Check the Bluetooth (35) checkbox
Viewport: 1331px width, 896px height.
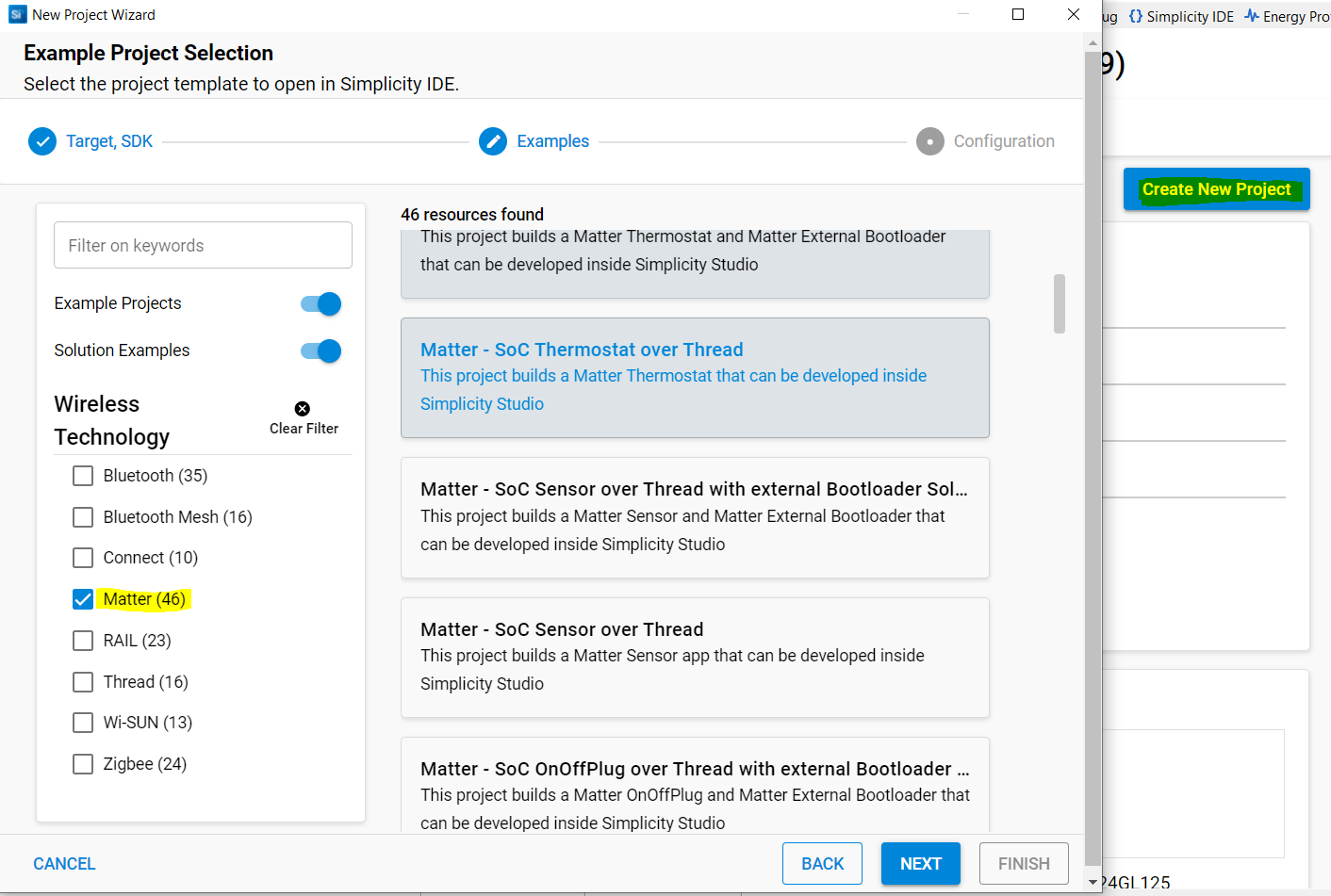83,476
